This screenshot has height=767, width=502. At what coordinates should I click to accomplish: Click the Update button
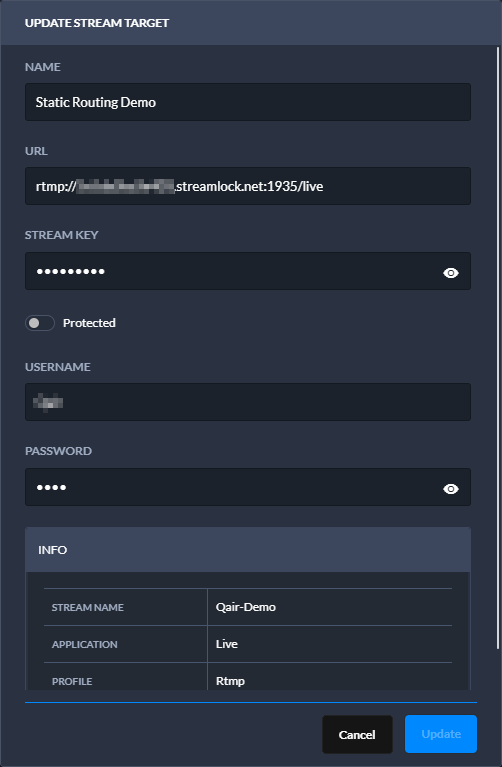(441, 734)
